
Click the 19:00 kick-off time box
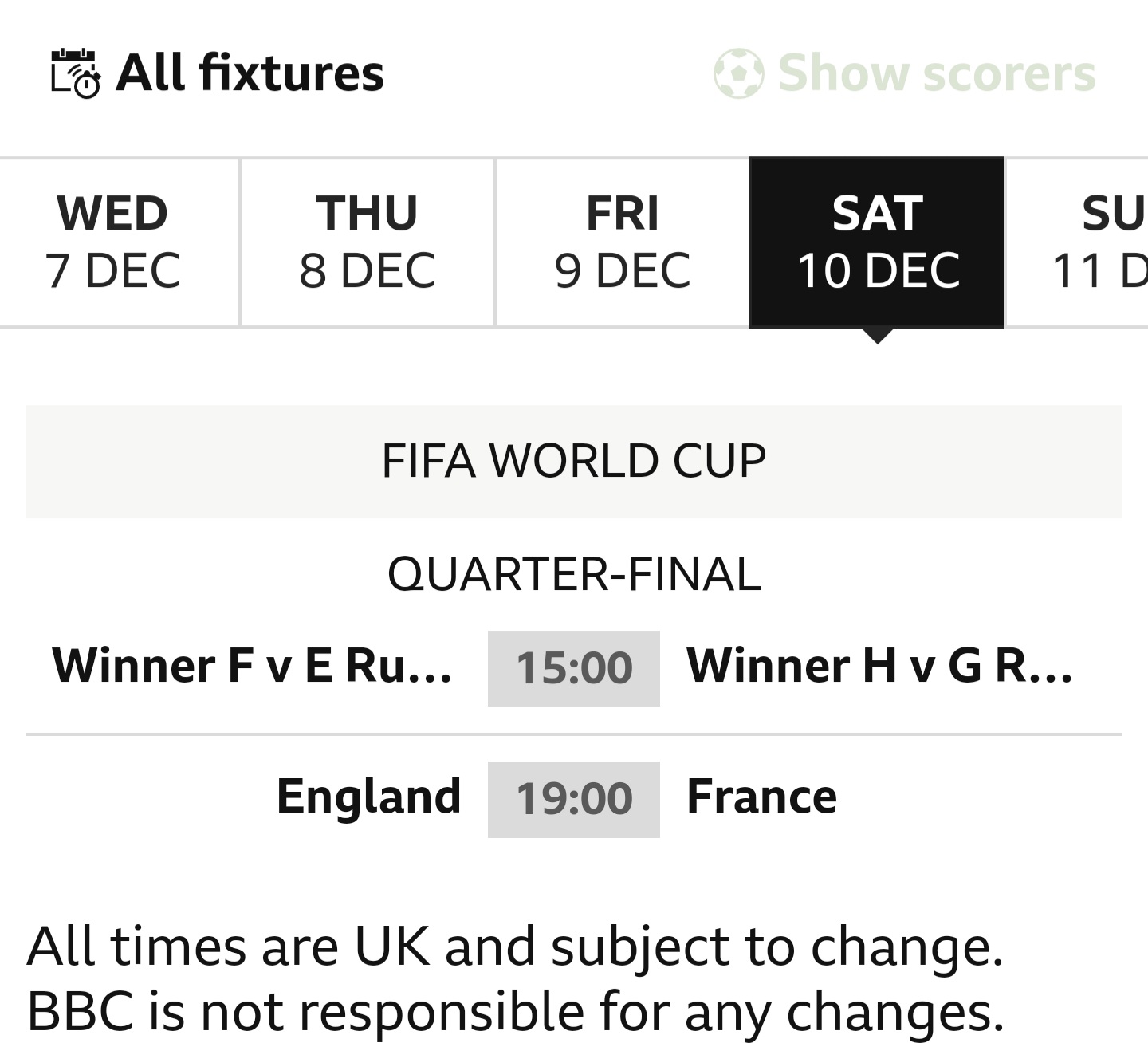pos(574,799)
